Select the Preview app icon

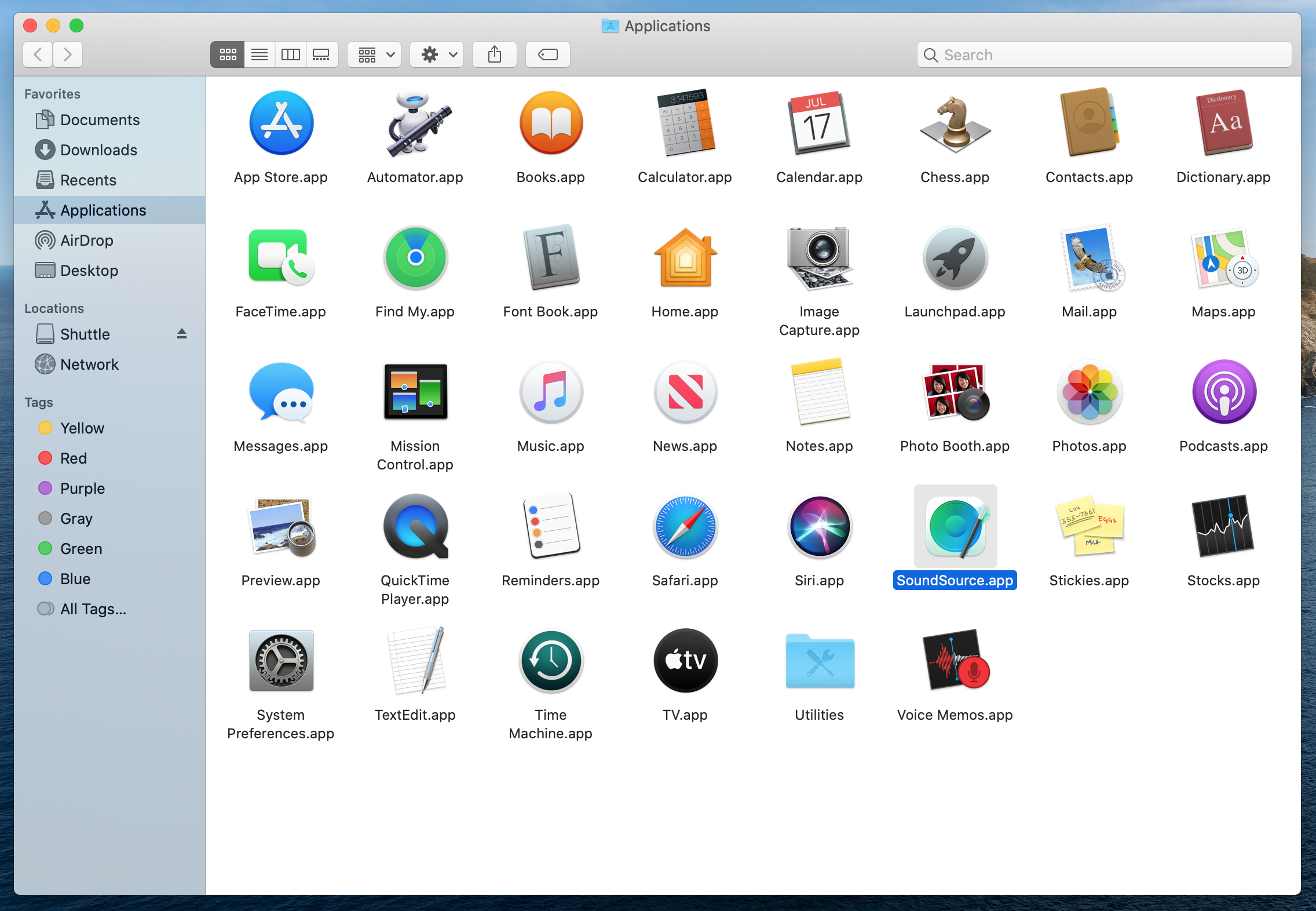[x=281, y=526]
